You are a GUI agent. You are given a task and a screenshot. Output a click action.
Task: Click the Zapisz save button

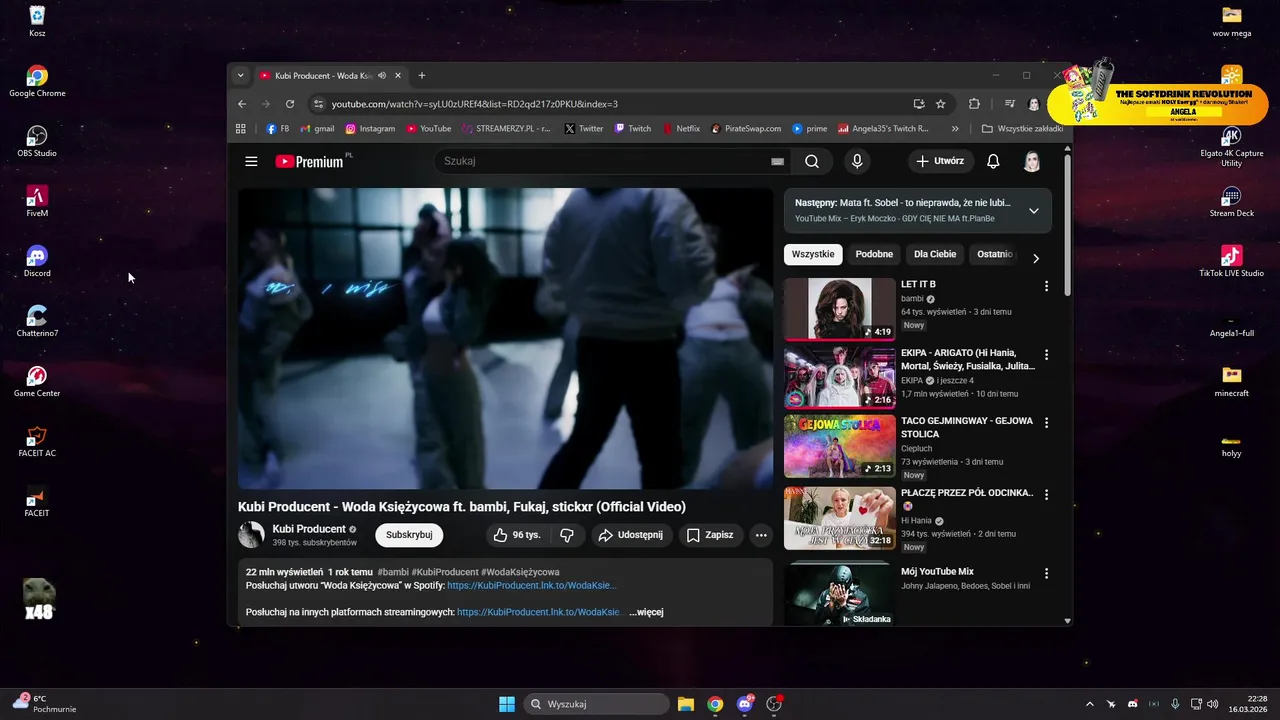pyautogui.click(x=710, y=535)
